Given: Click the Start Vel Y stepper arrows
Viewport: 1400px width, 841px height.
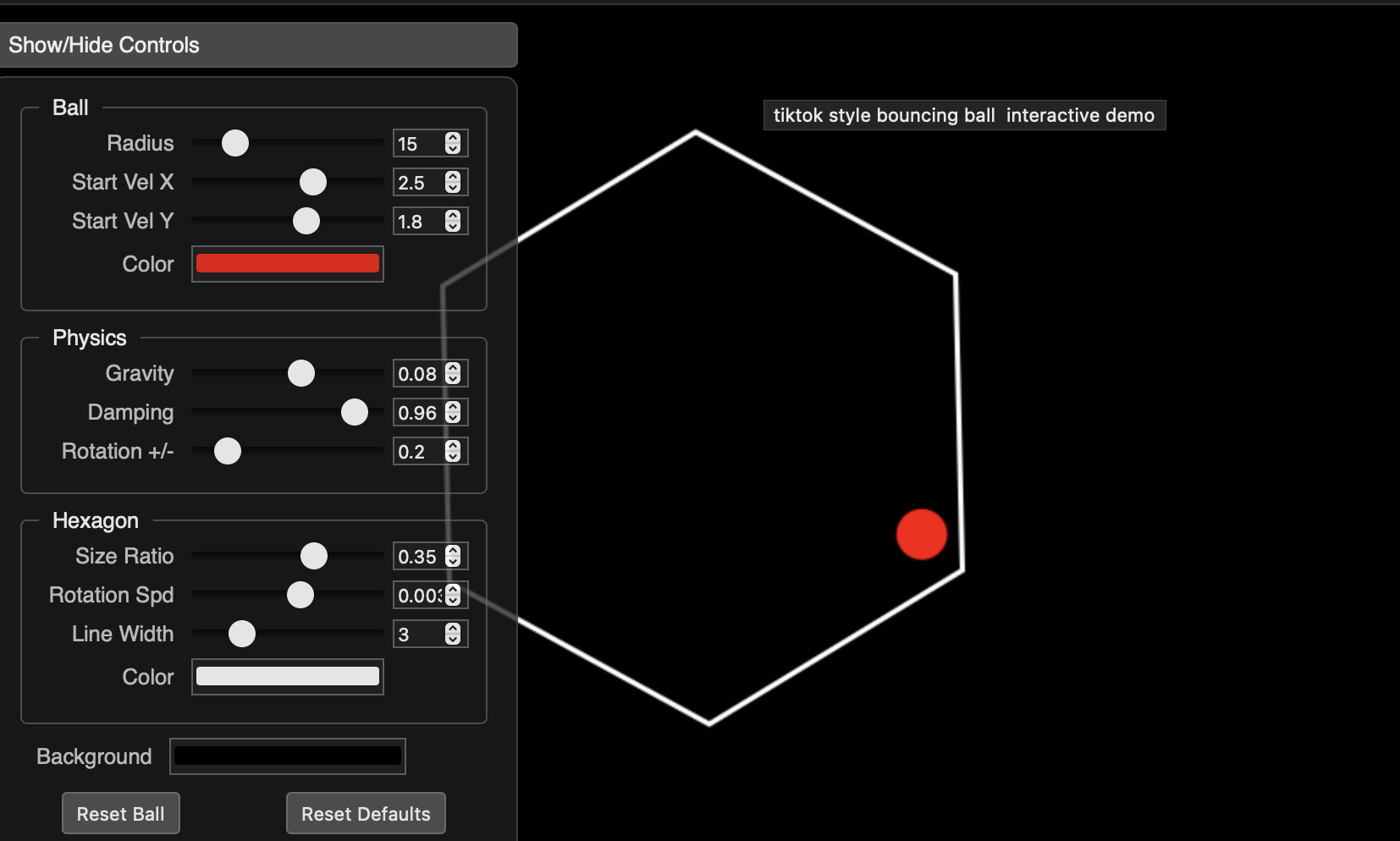Looking at the screenshot, I should coord(453,222).
